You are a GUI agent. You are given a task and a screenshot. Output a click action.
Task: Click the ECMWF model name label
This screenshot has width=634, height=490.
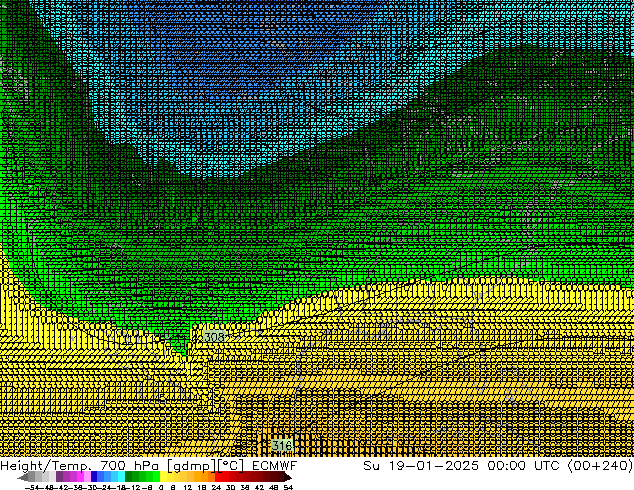tap(275, 465)
